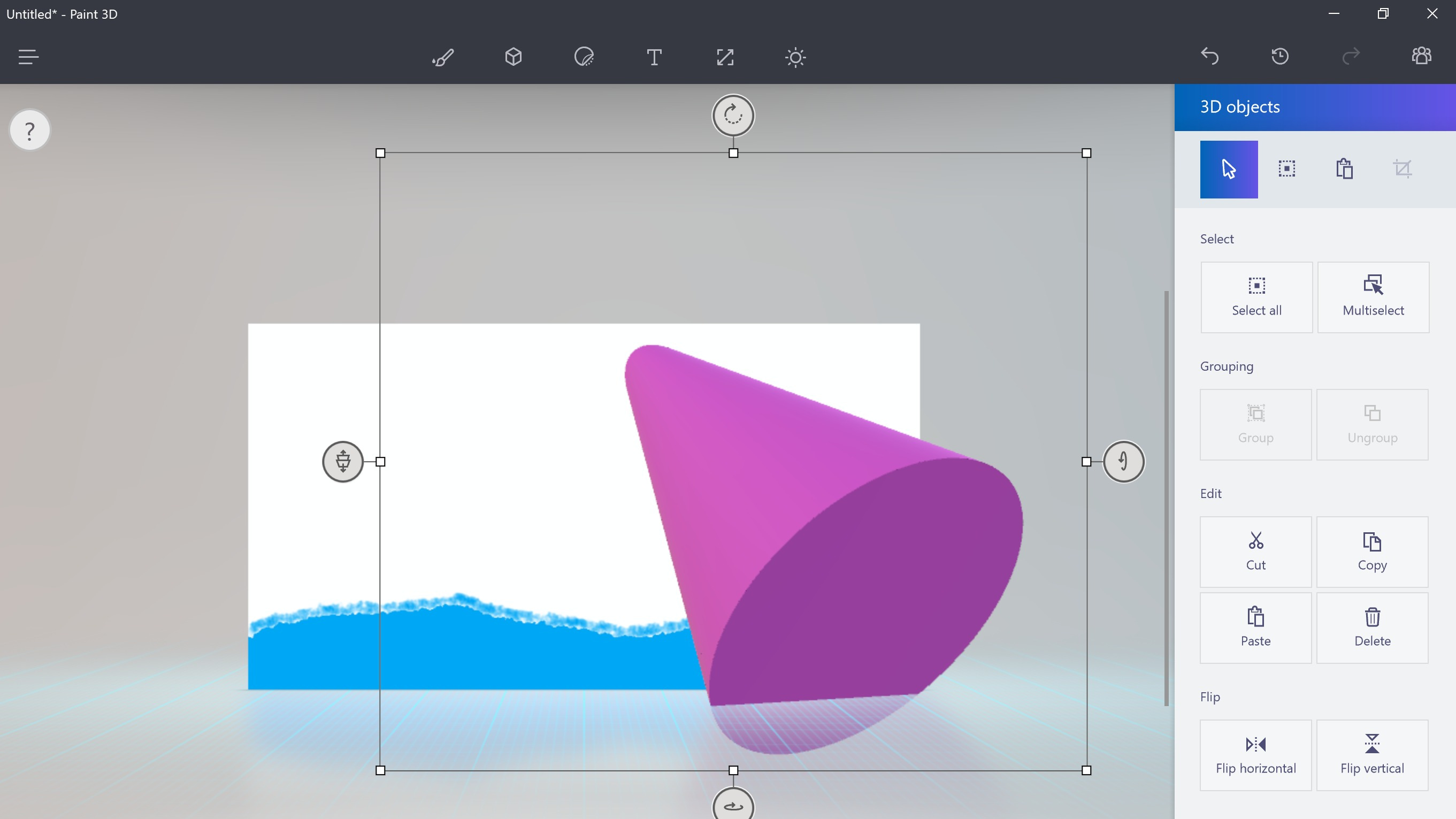Click the Copy object option

[1372, 551]
